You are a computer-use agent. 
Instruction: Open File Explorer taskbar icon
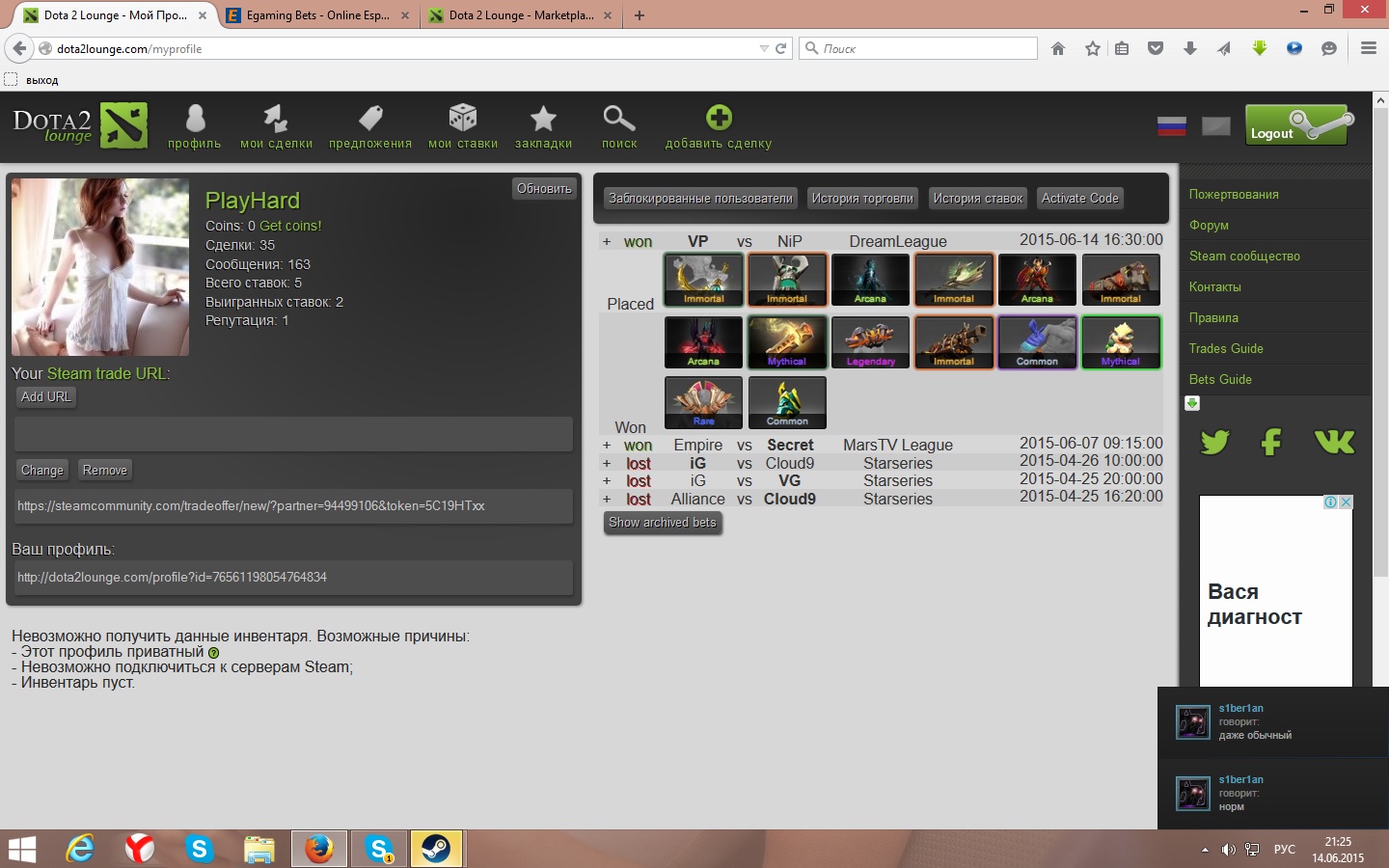(x=259, y=849)
